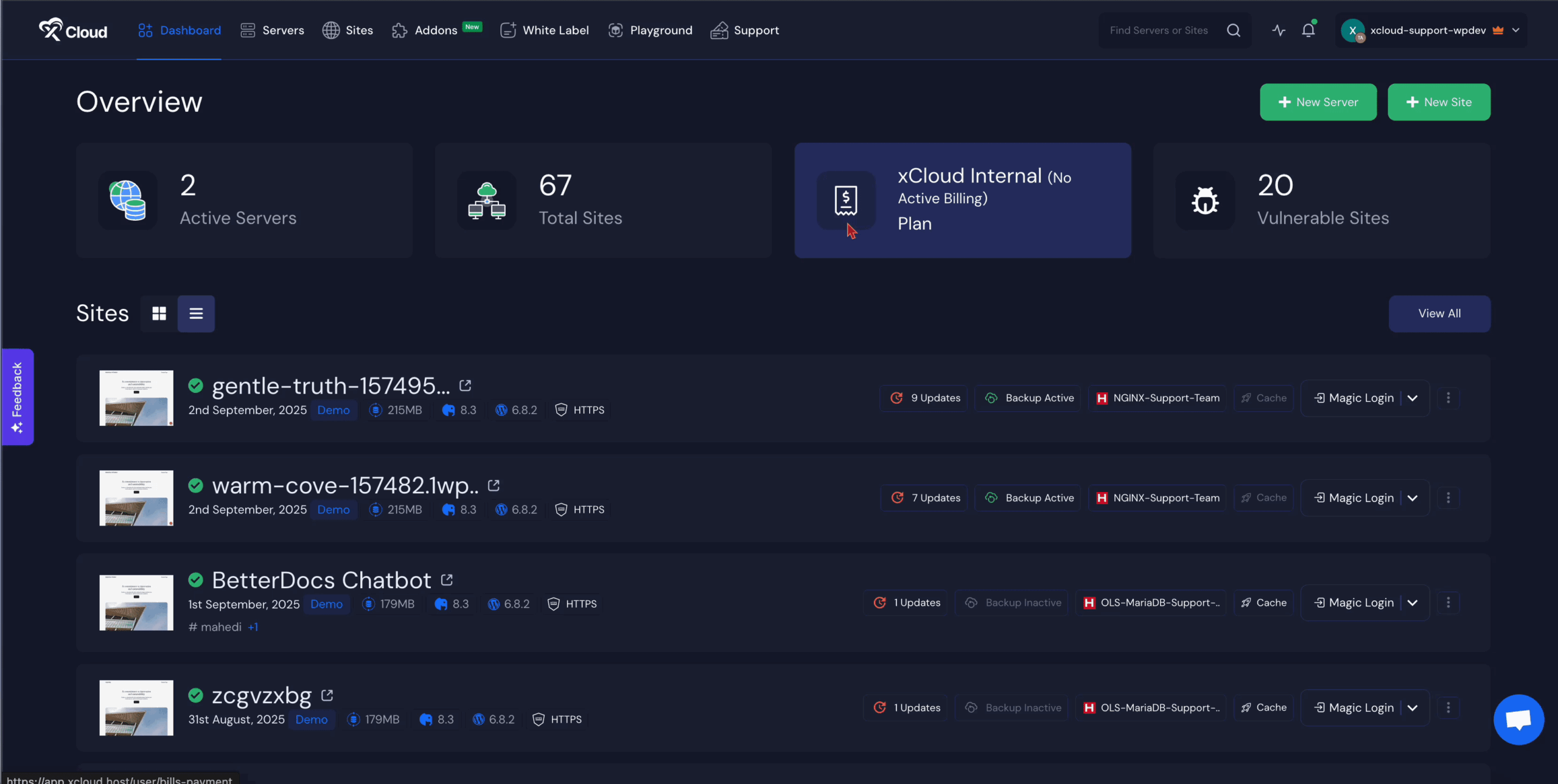Click three-dot menu for zcgvzxbg site
Screen dimensions: 1558x784
(1448, 707)
